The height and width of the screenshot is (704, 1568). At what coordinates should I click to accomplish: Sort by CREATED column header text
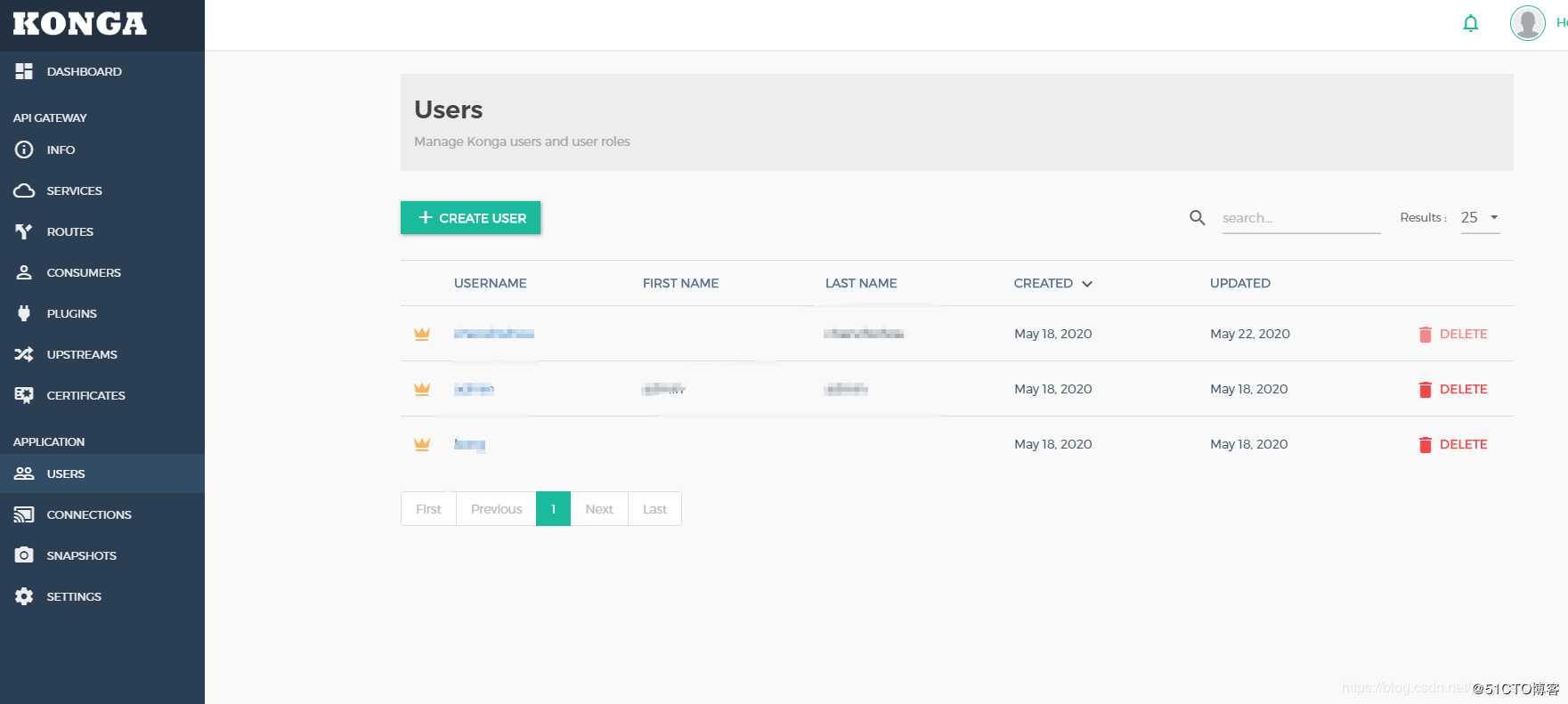1043,283
